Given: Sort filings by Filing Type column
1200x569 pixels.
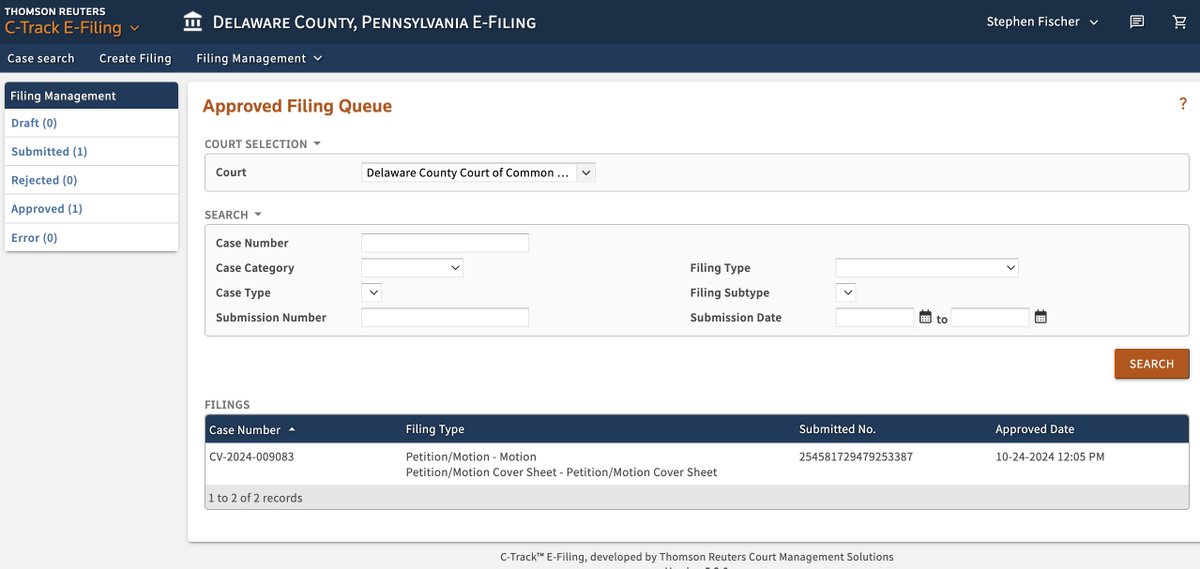Looking at the screenshot, I should click(x=435, y=429).
